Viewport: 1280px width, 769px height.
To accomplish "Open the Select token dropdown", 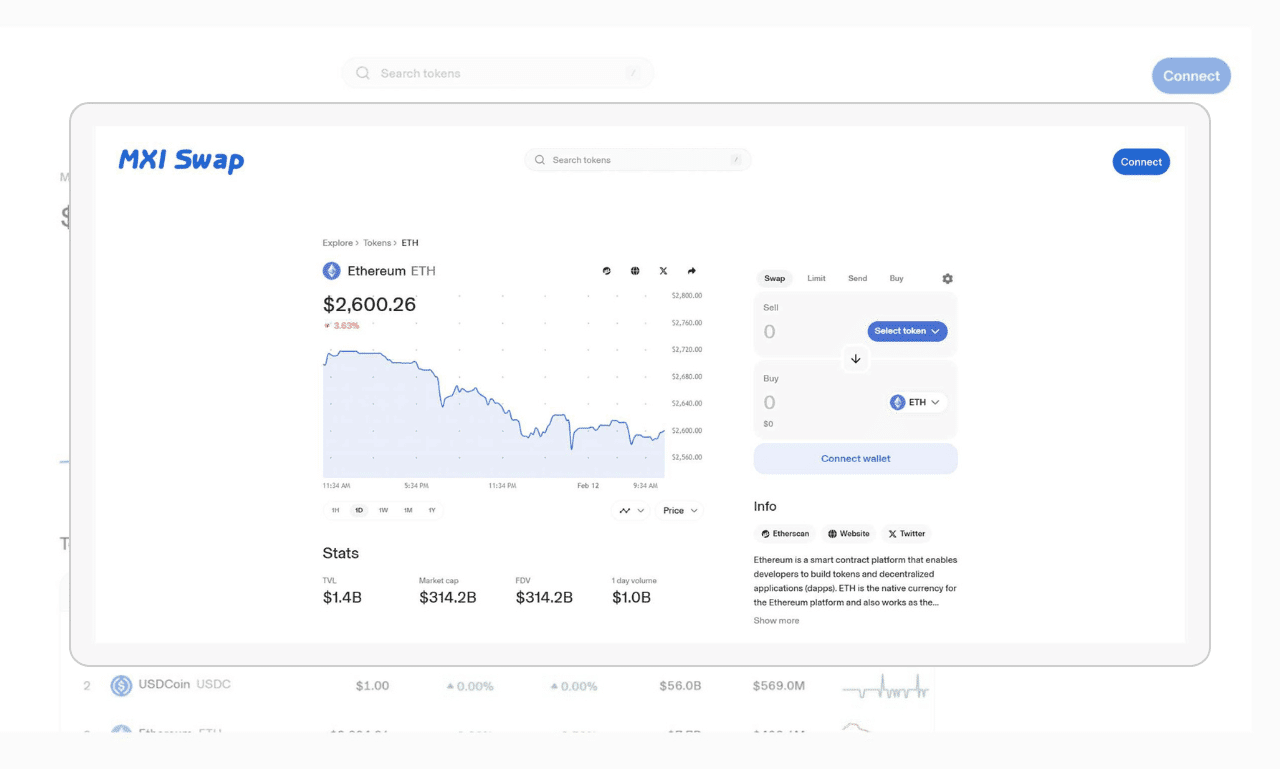I will tap(907, 331).
